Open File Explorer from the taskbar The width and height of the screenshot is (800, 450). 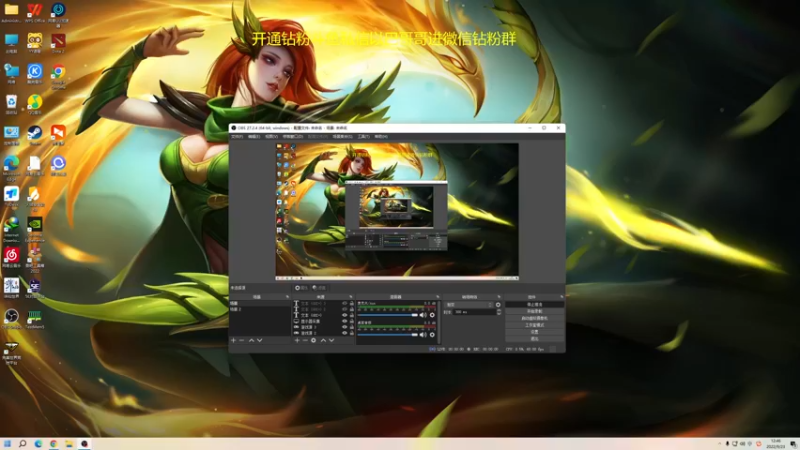coord(69,444)
